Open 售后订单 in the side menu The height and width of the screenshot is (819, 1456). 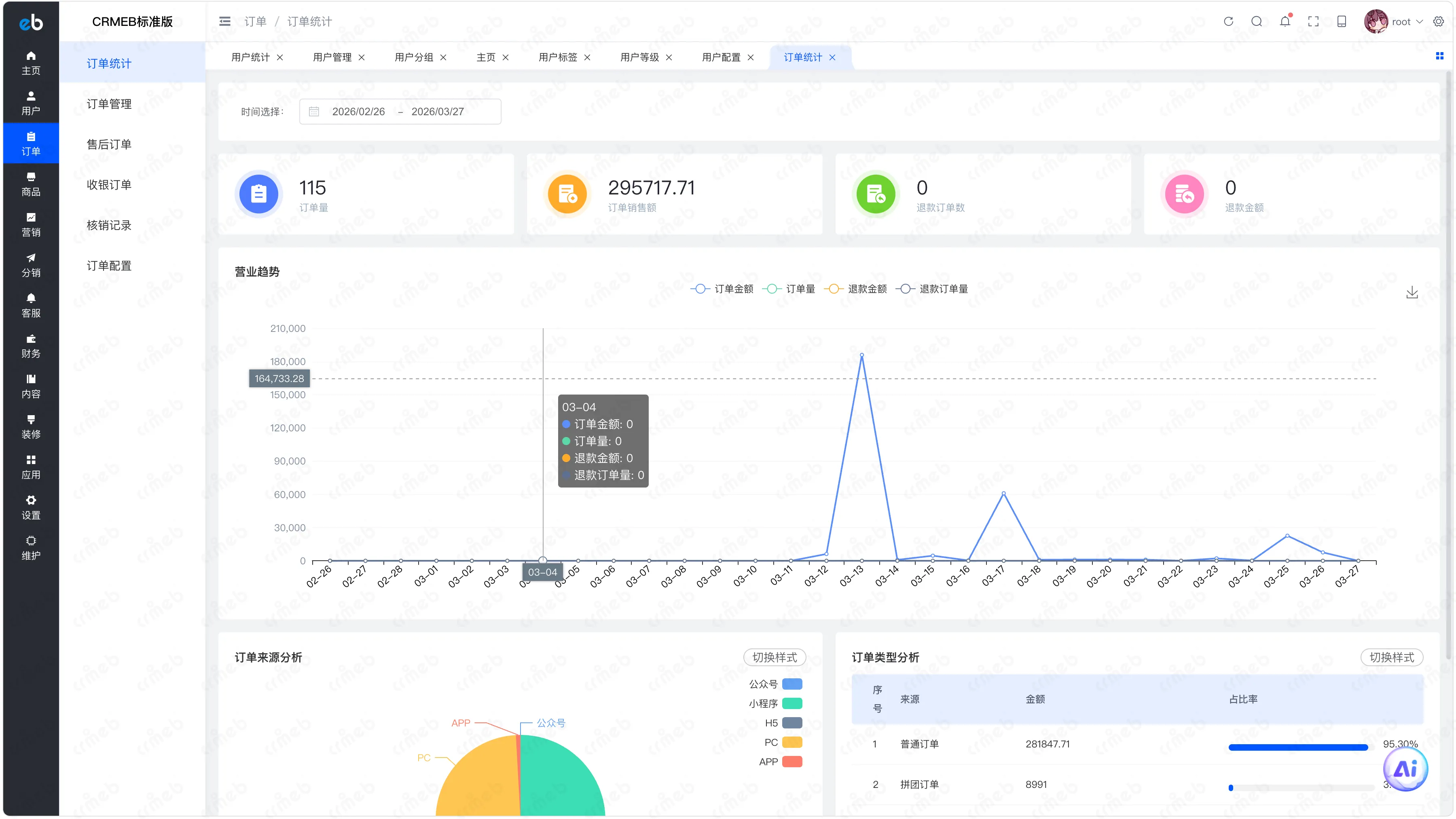click(132, 144)
